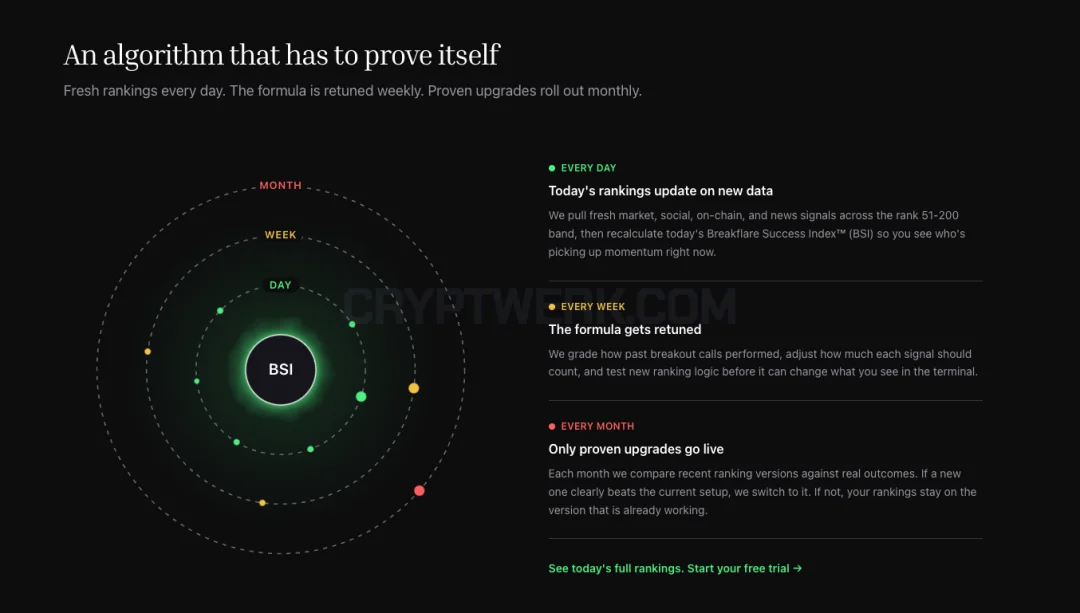The image size is (1080, 613).
Task: Click the EVERY MONTH section label
Action: (x=597, y=426)
